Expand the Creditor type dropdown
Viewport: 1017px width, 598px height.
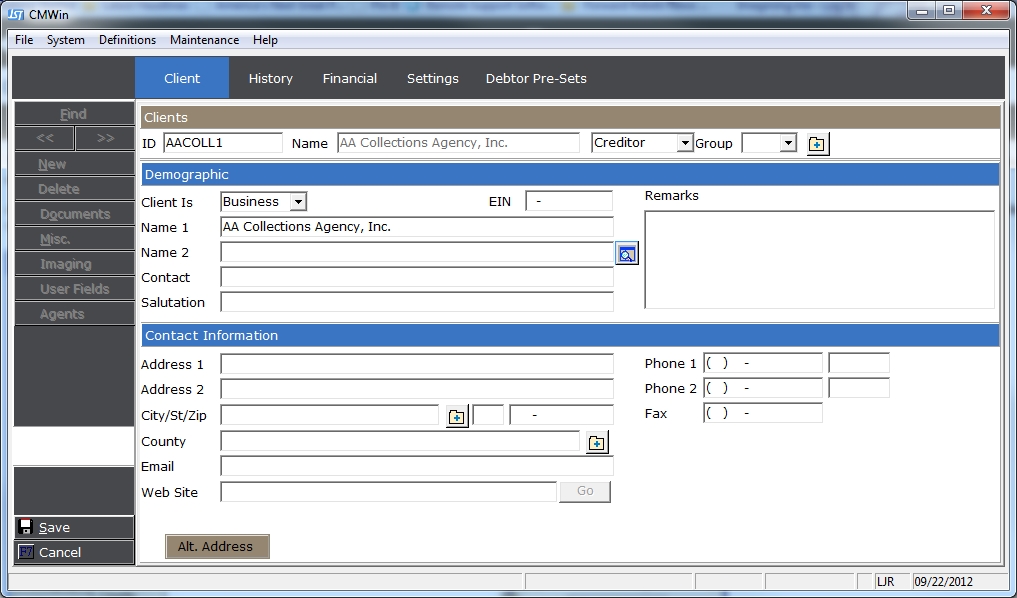(x=685, y=143)
